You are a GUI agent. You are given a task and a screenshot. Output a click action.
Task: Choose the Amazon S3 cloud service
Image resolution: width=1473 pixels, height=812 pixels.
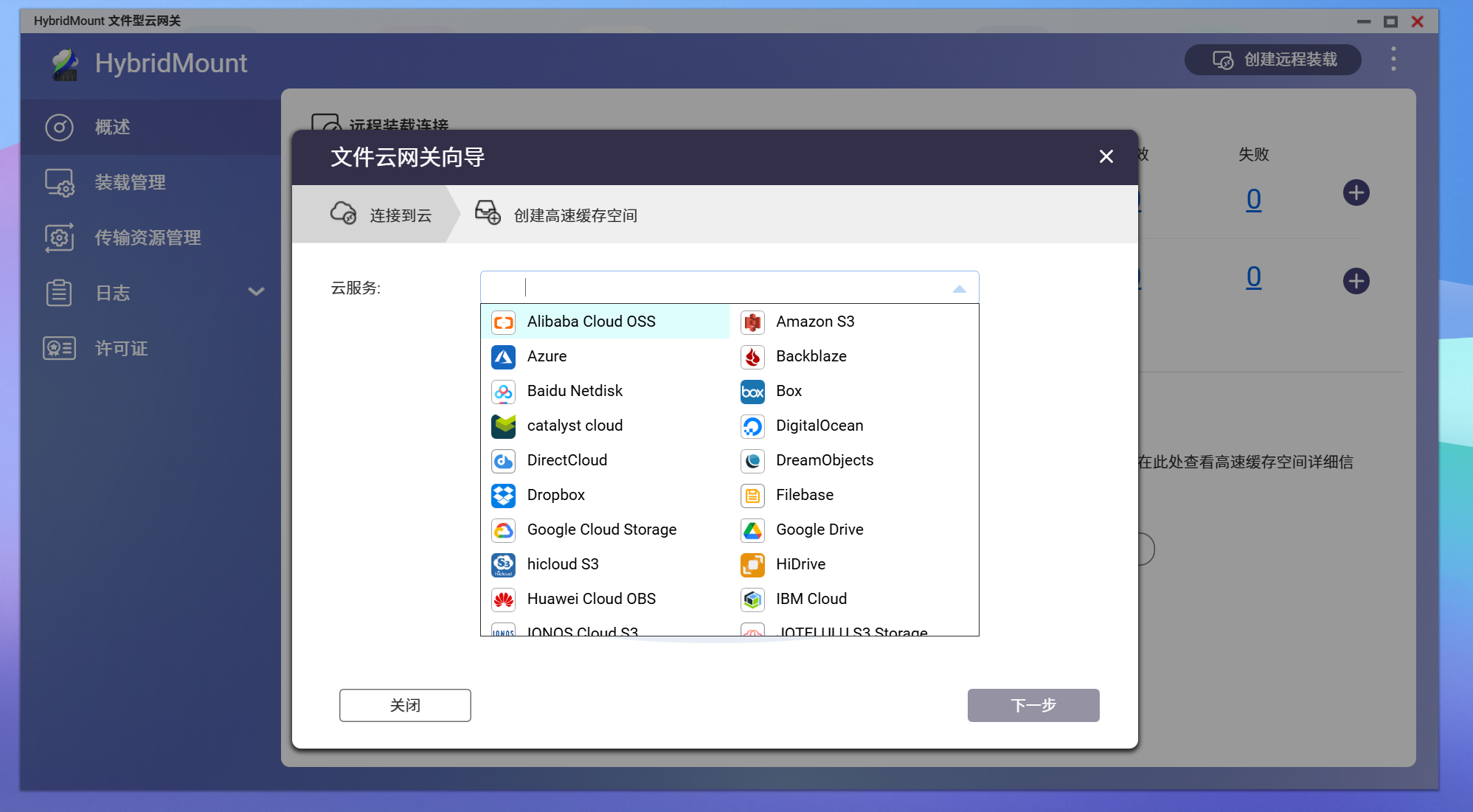(814, 322)
